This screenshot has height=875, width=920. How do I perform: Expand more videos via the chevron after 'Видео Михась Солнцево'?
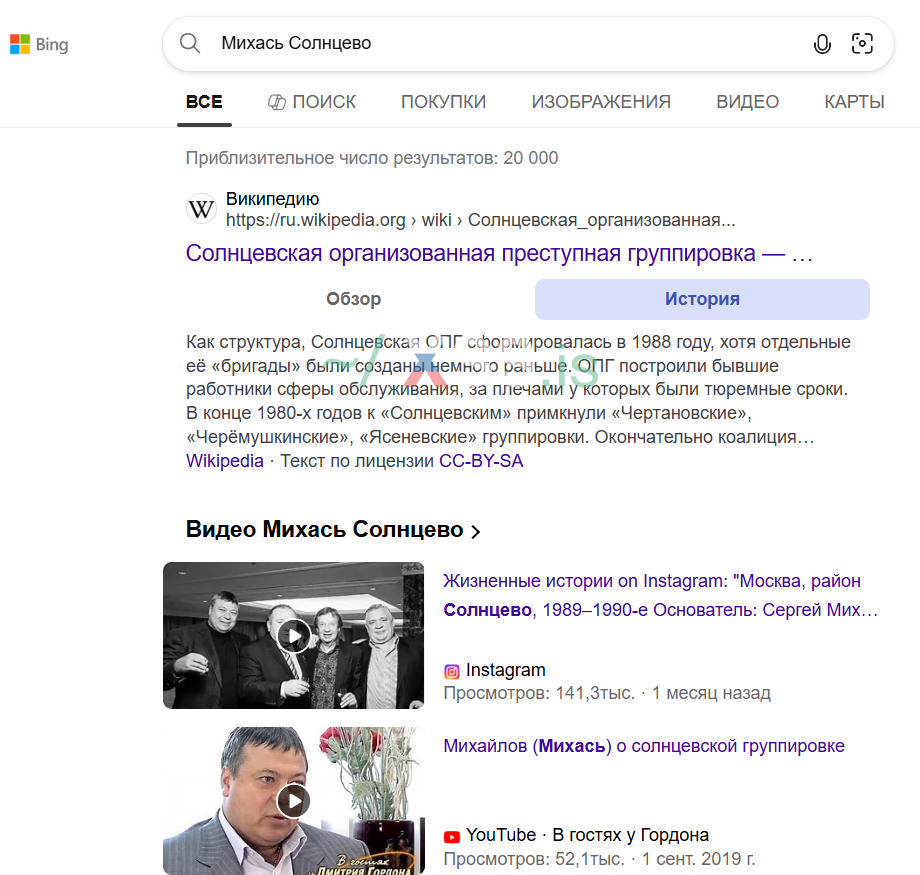tap(475, 530)
